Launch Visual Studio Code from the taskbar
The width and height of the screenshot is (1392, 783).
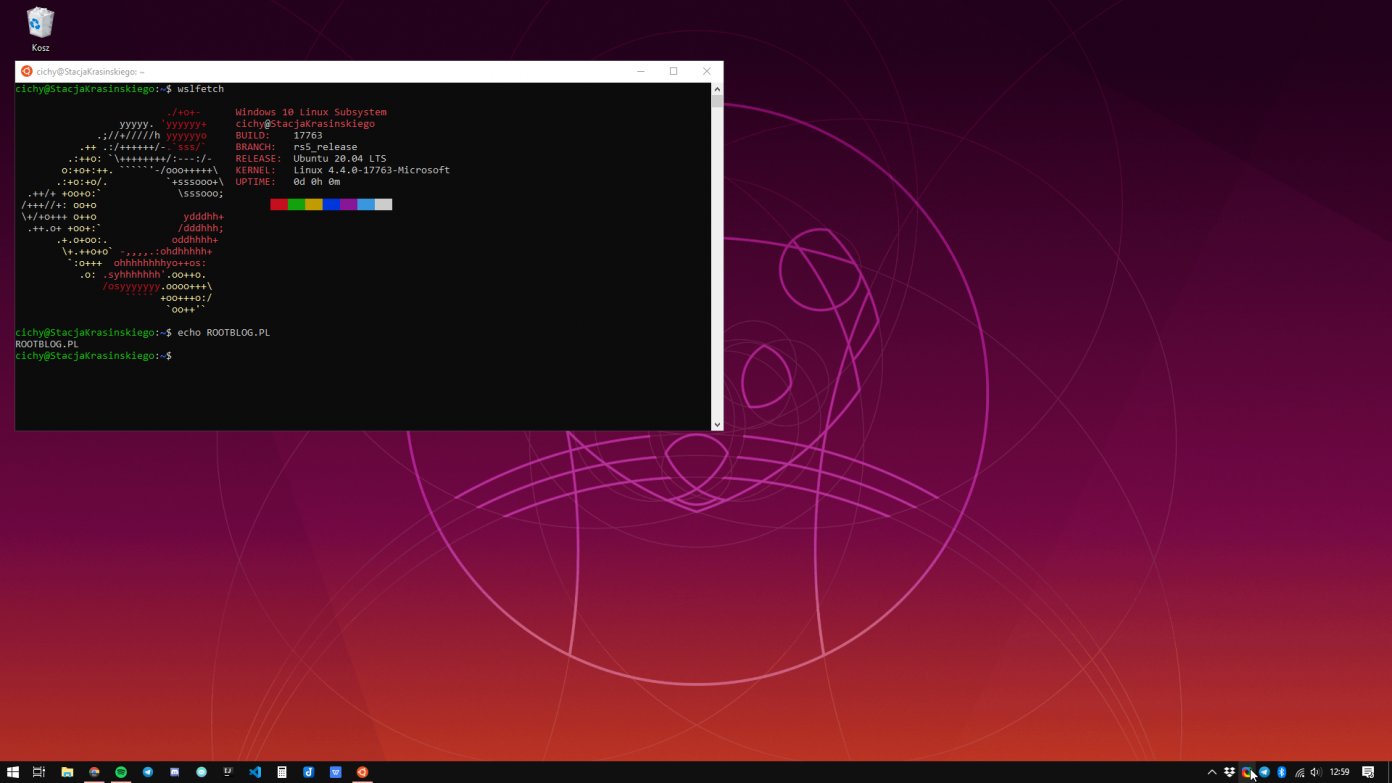coord(255,772)
